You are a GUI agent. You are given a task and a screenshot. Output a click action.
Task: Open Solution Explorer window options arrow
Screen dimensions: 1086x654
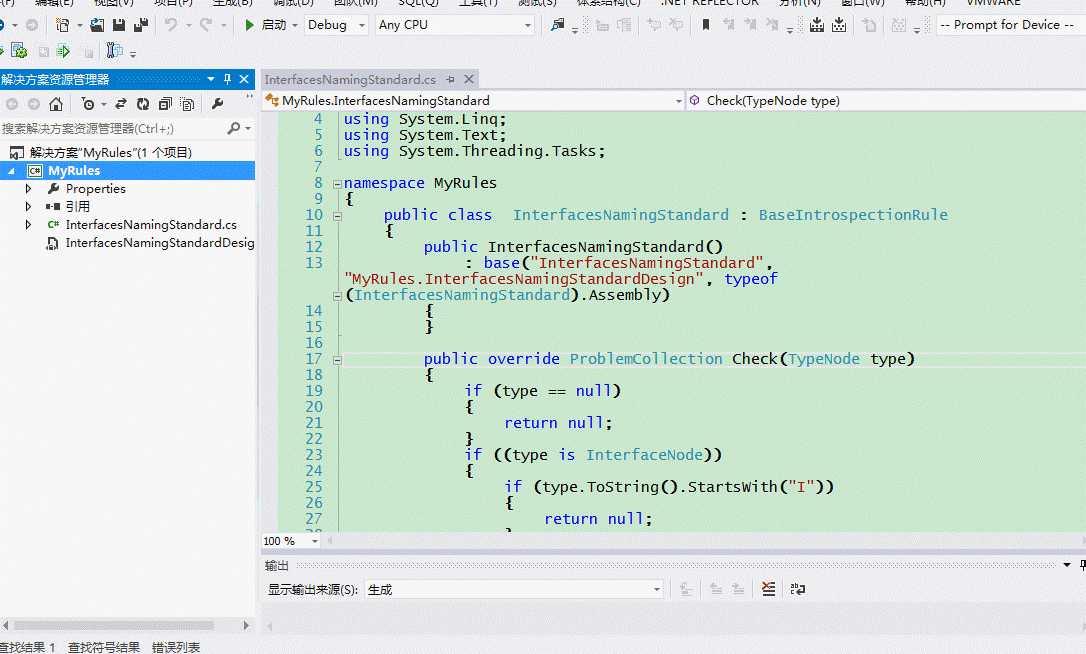pyautogui.click(x=211, y=80)
